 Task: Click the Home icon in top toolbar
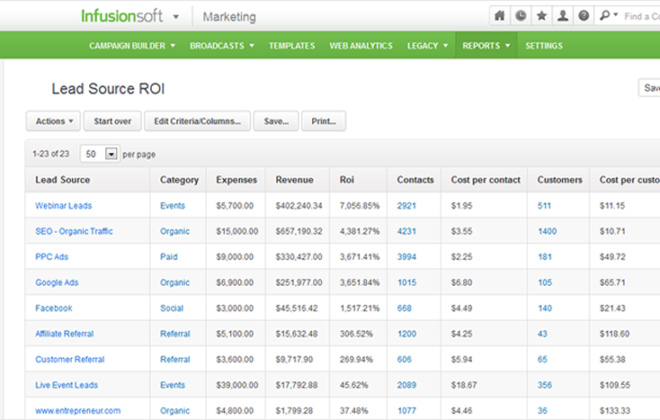pyautogui.click(x=499, y=16)
